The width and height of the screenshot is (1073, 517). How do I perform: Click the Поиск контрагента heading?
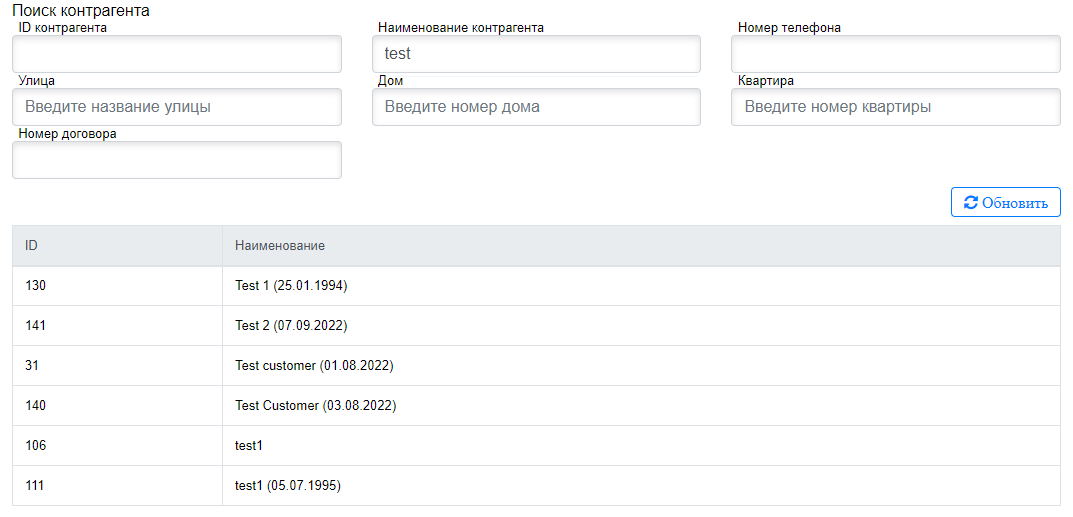[81, 11]
